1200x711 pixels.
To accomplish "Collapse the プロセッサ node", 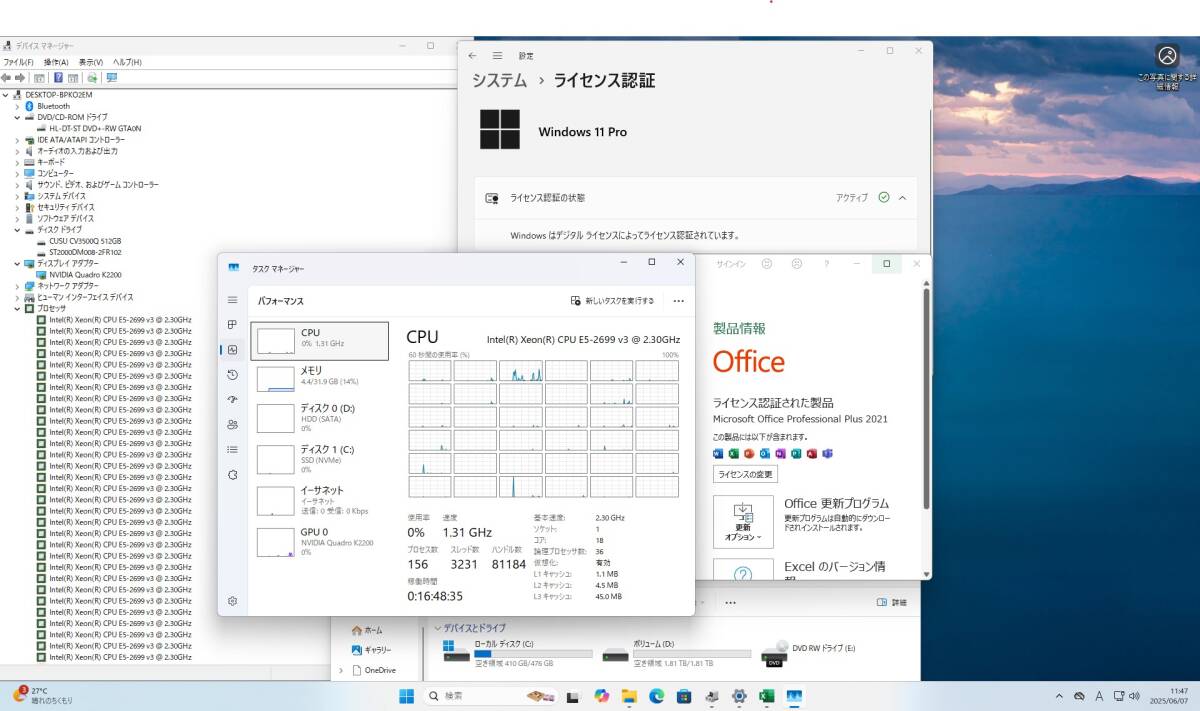I will pos(17,308).
